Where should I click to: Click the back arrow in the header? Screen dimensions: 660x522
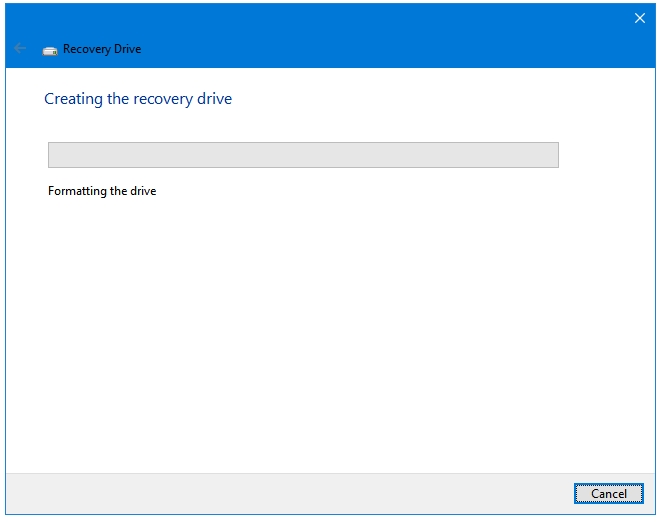(x=20, y=48)
